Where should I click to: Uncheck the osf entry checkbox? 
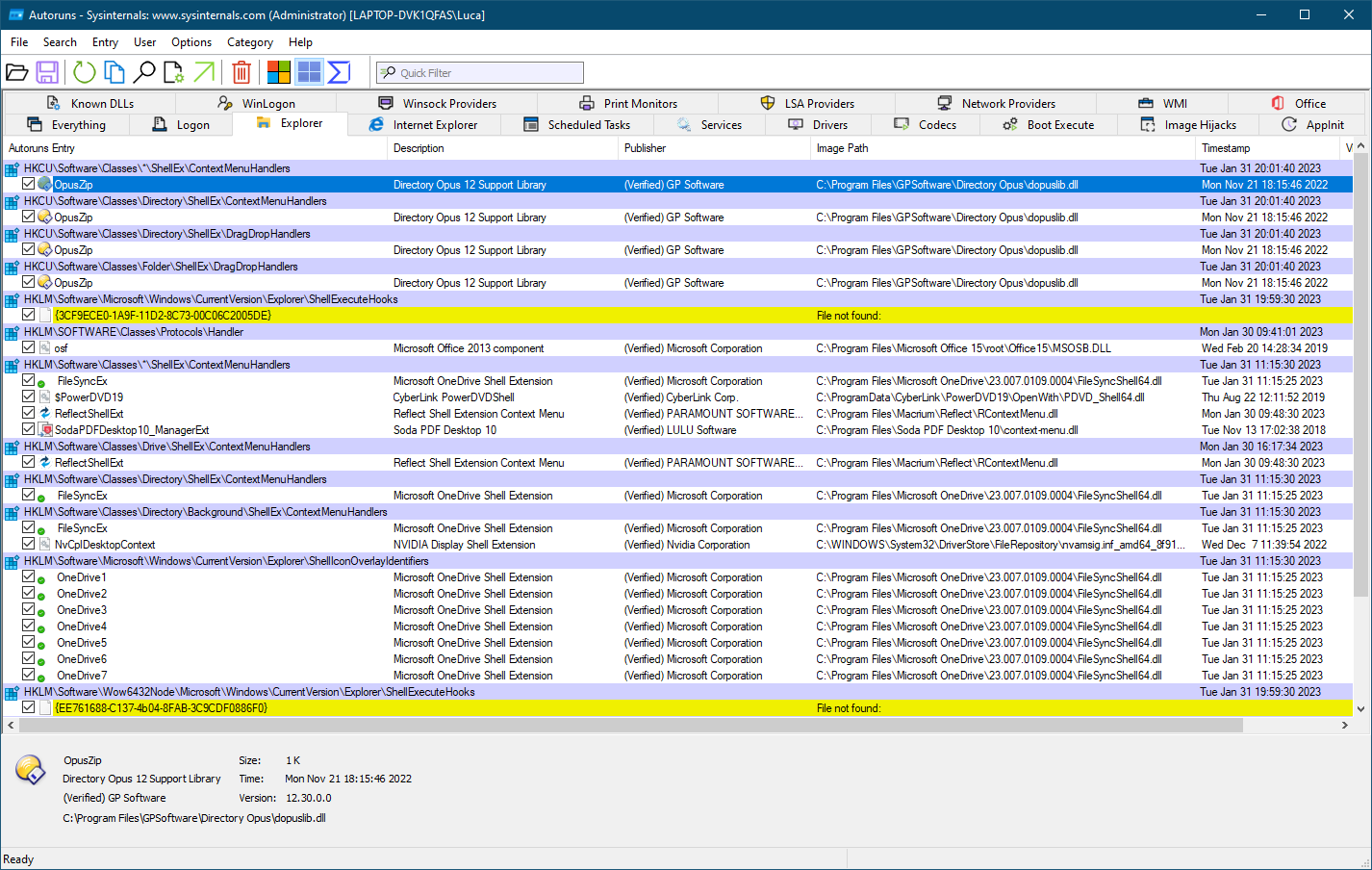[29, 347]
